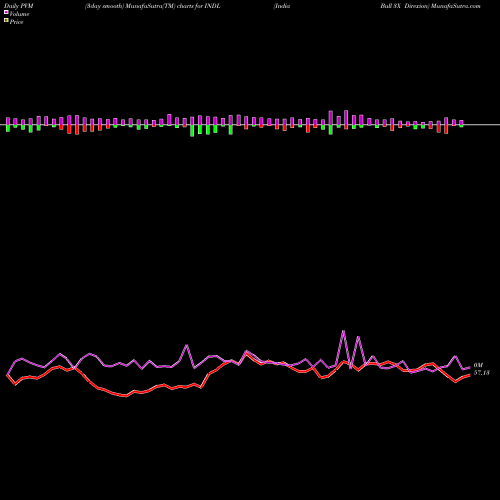500x500 pixels.
Task: Click the India text in header
Action: [x=282, y=6]
